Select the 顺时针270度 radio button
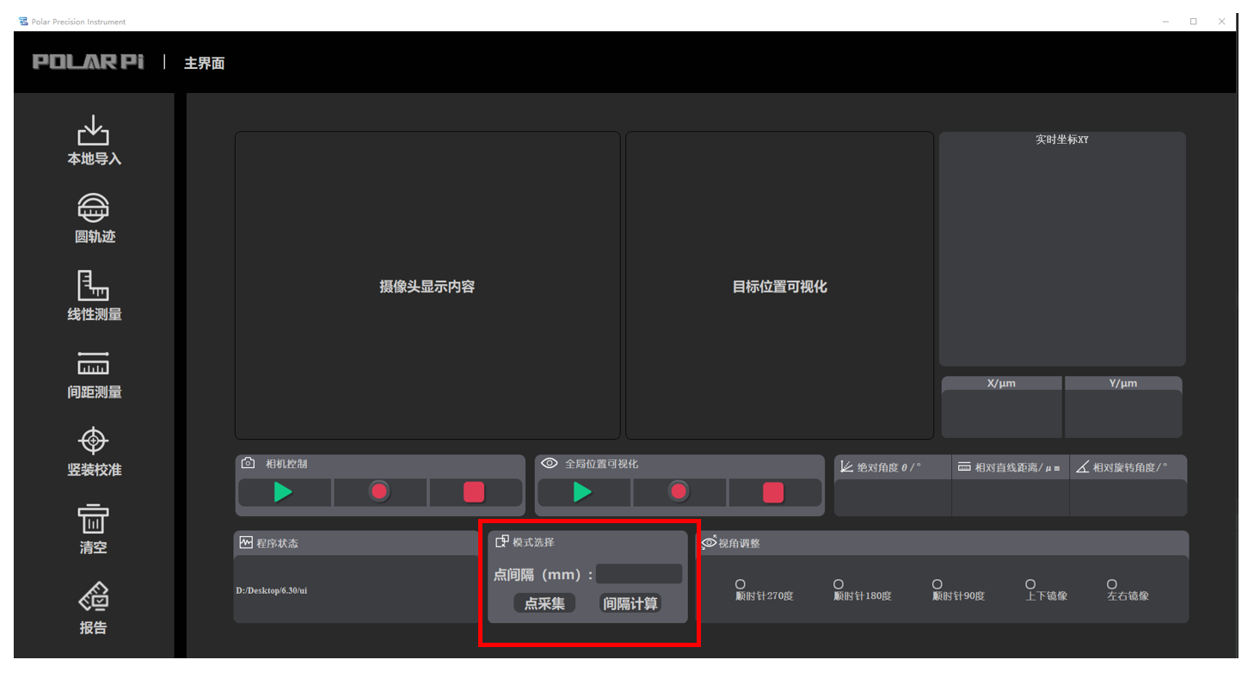1260x678 pixels. point(740,584)
